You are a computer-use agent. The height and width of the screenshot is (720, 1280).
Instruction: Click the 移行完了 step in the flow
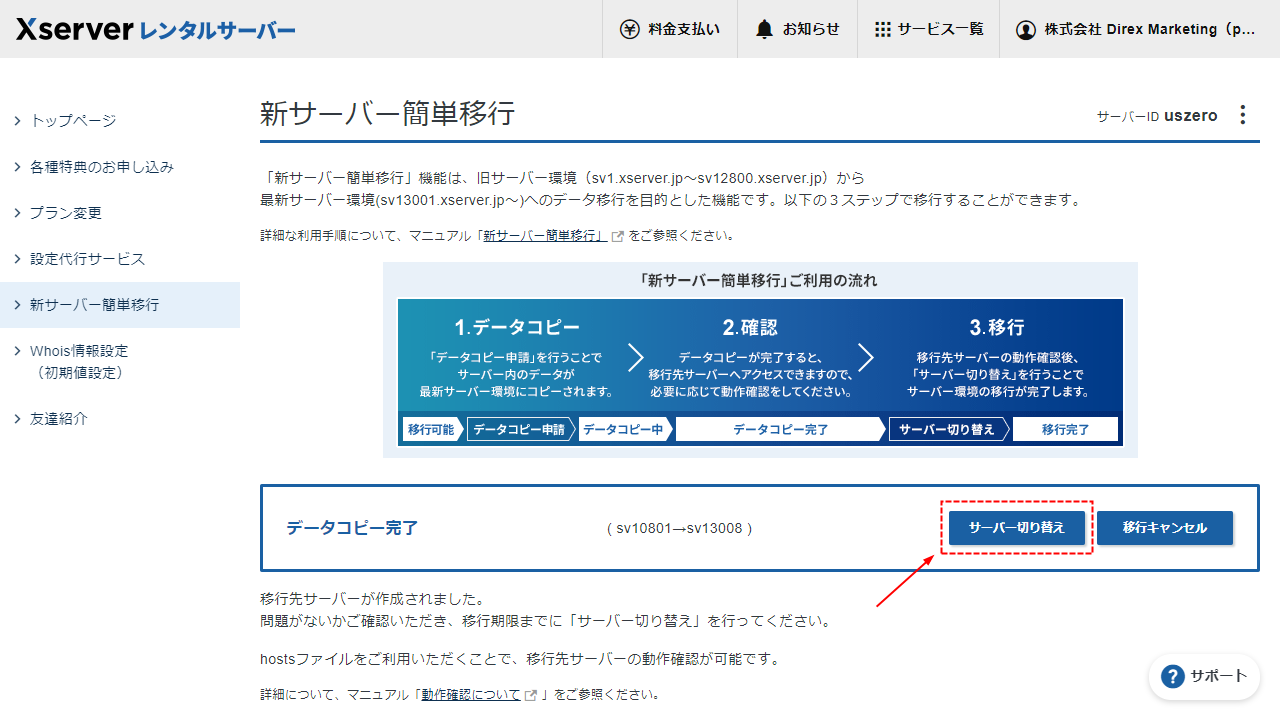[1065, 429]
